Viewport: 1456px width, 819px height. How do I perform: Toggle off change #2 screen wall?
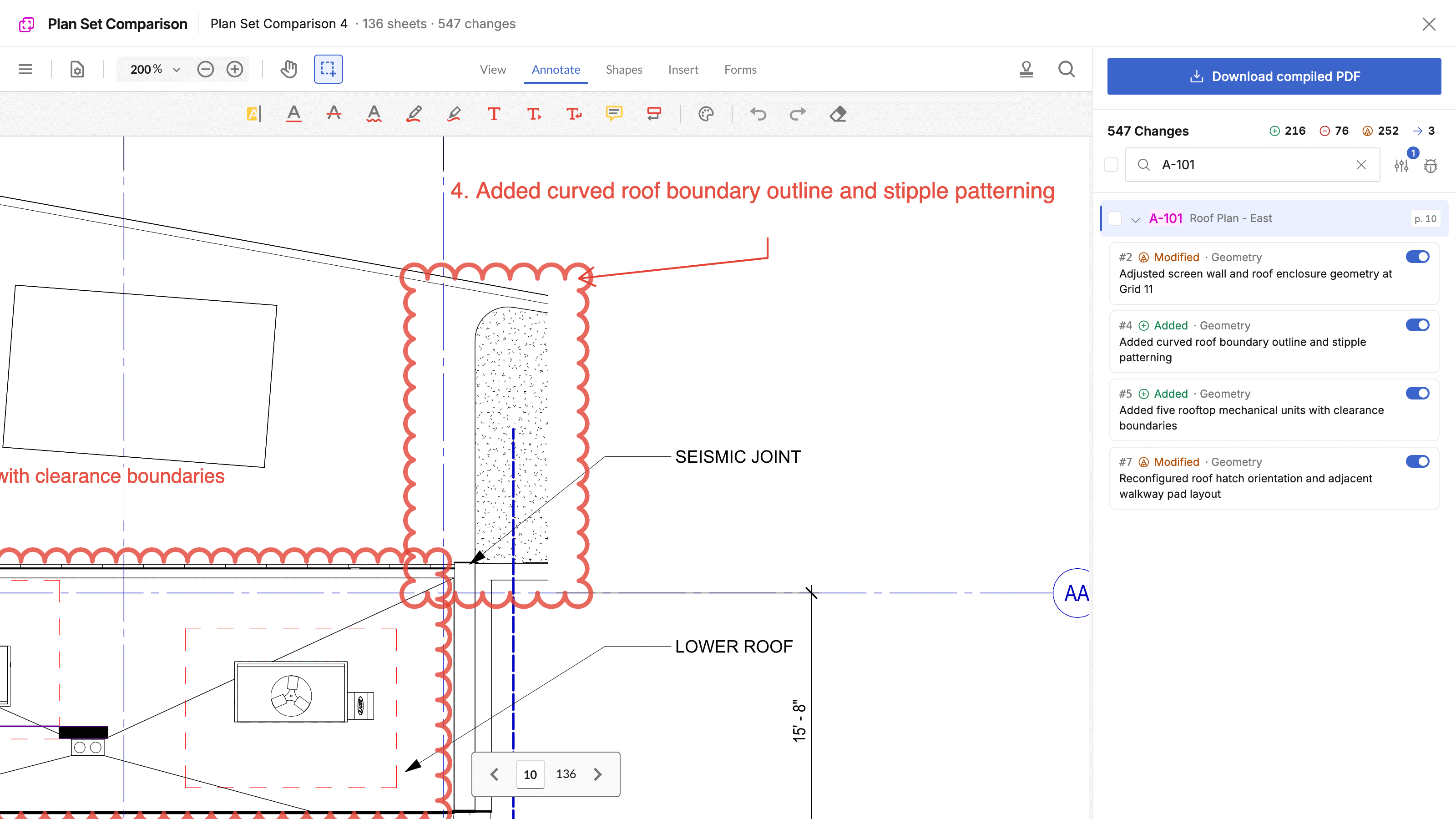click(x=1418, y=257)
